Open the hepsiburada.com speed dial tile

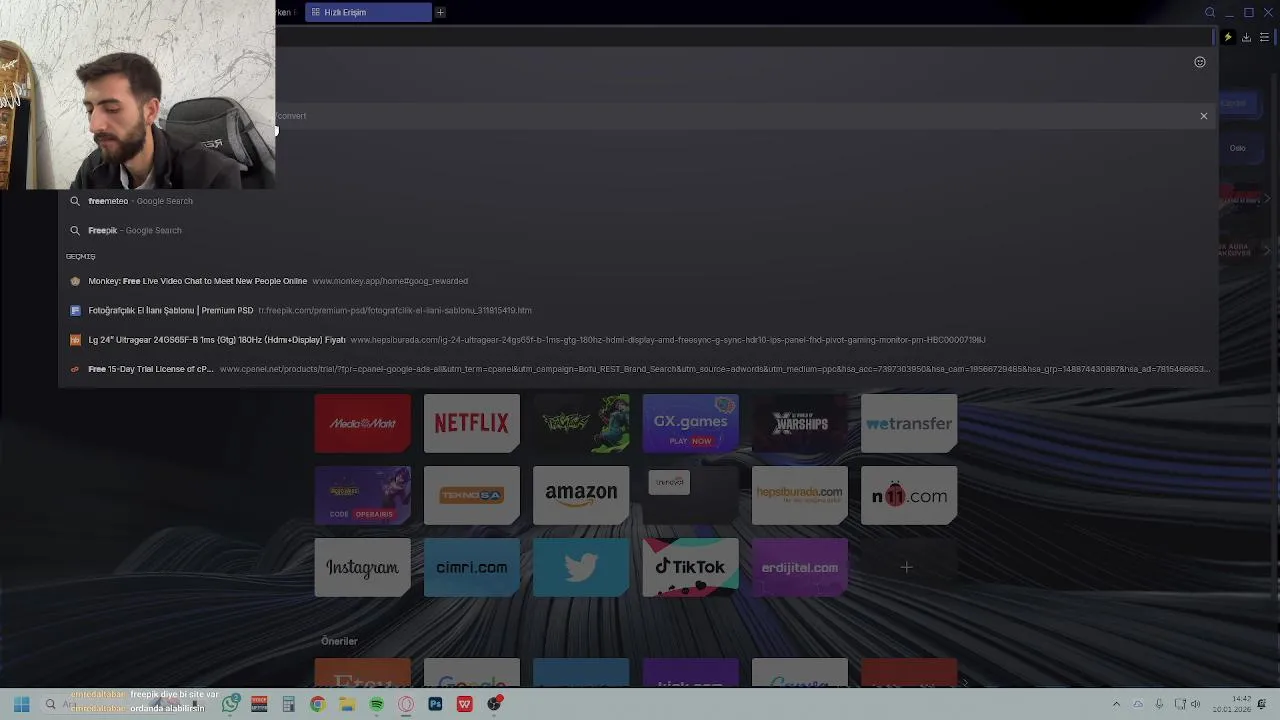(x=799, y=495)
